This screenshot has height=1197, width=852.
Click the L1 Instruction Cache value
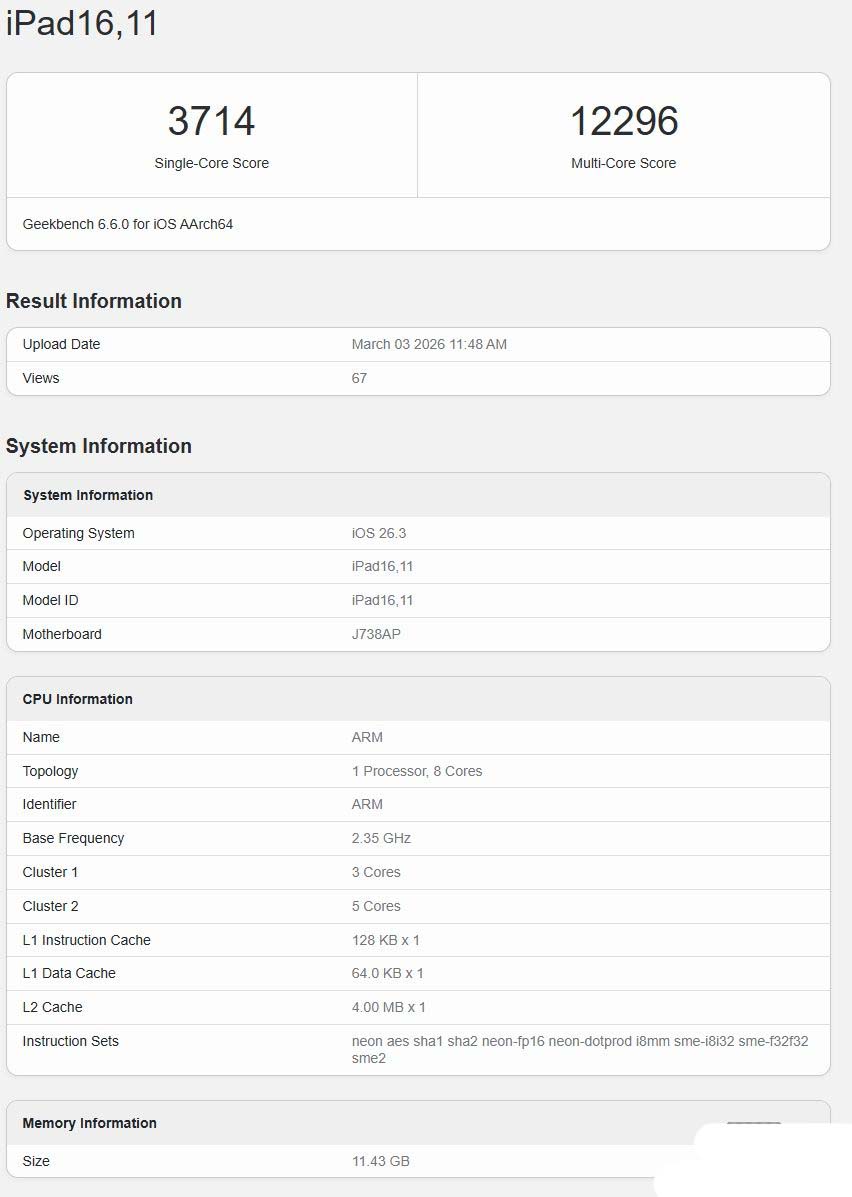(386, 940)
